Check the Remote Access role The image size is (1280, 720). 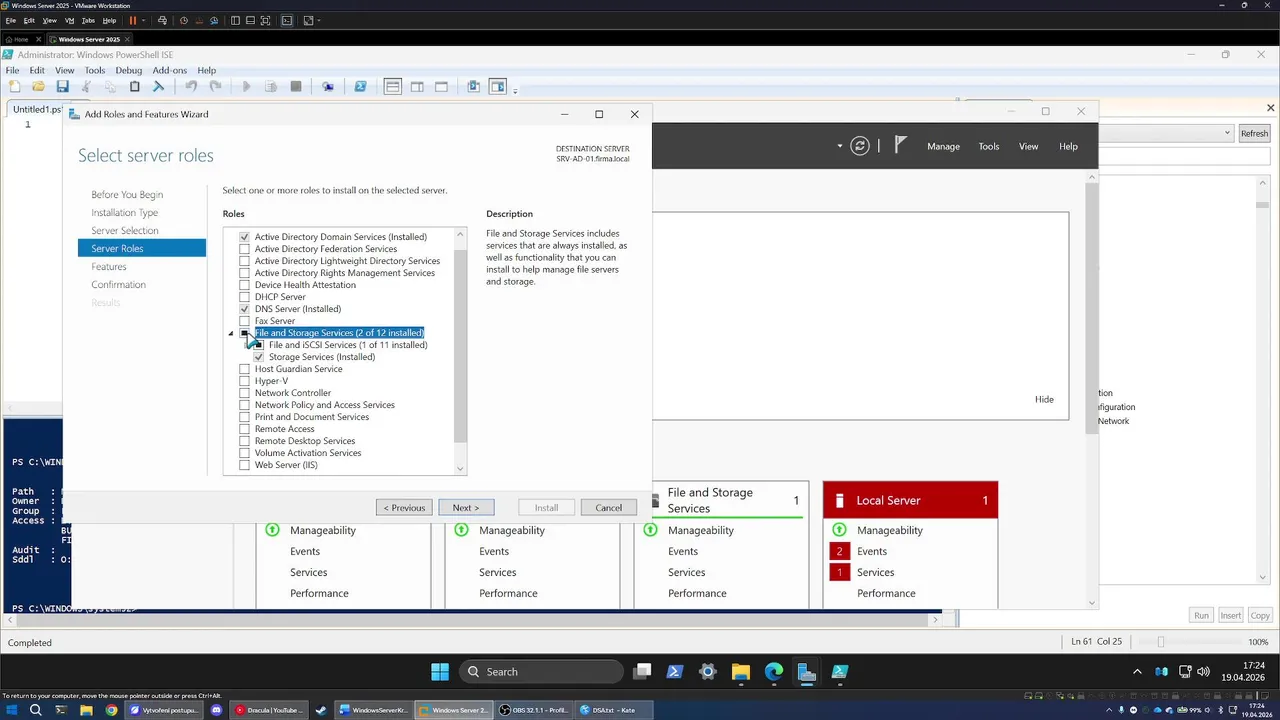(244, 429)
